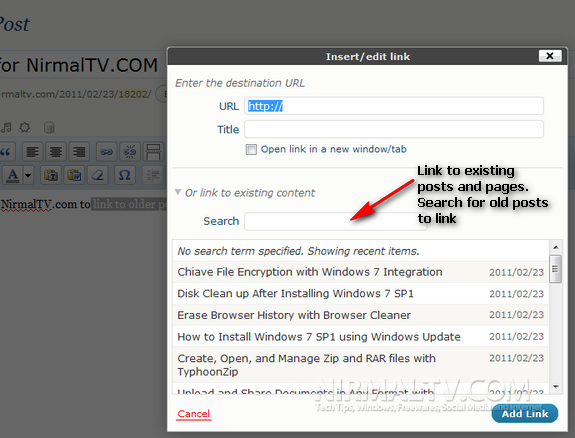Image resolution: width=575 pixels, height=438 pixels.
Task: Select the paste as plain text icon
Action: coord(51,175)
